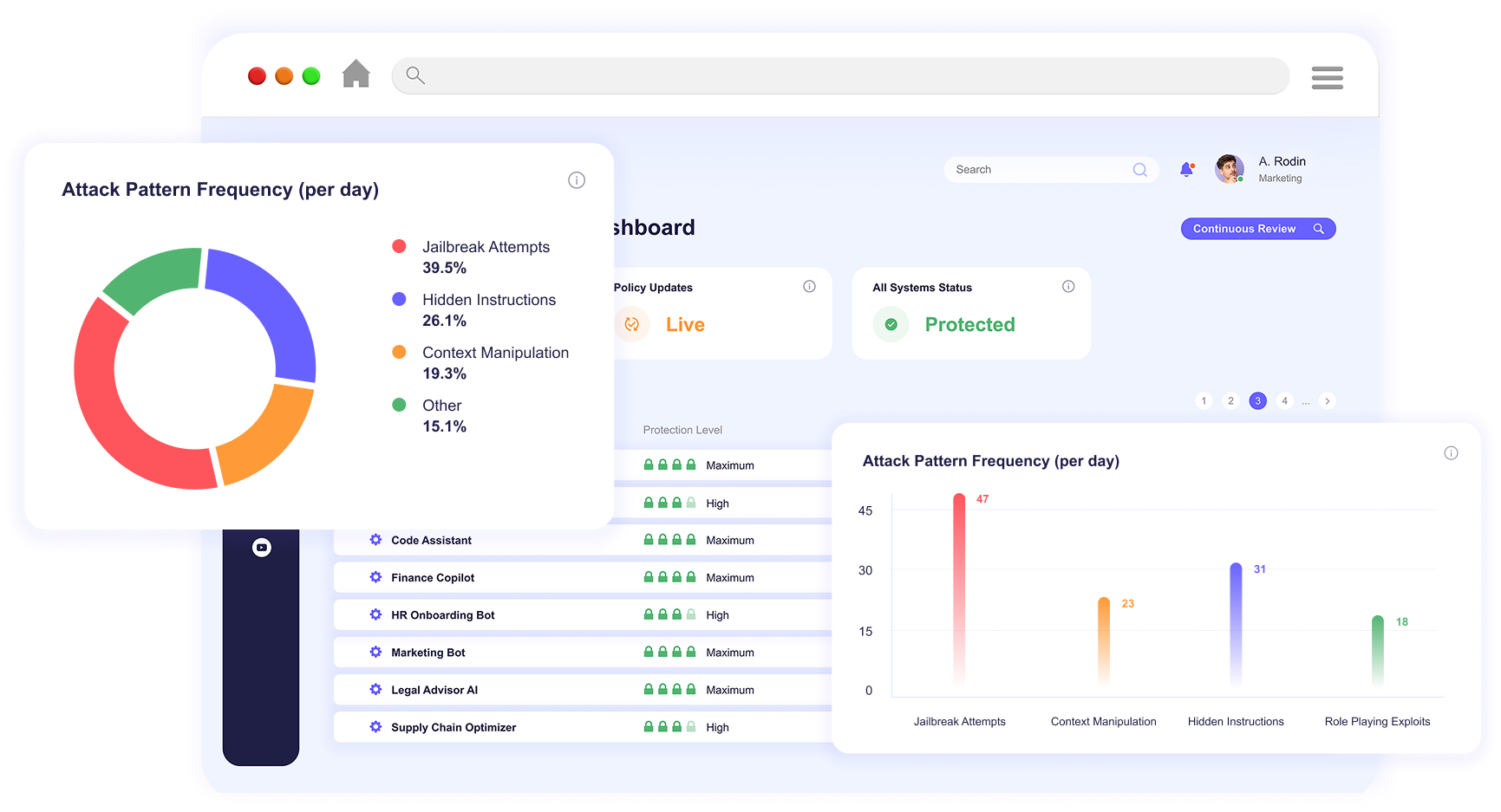1501x812 pixels.
Task: Click info icon on donut chart card
Action: (577, 180)
